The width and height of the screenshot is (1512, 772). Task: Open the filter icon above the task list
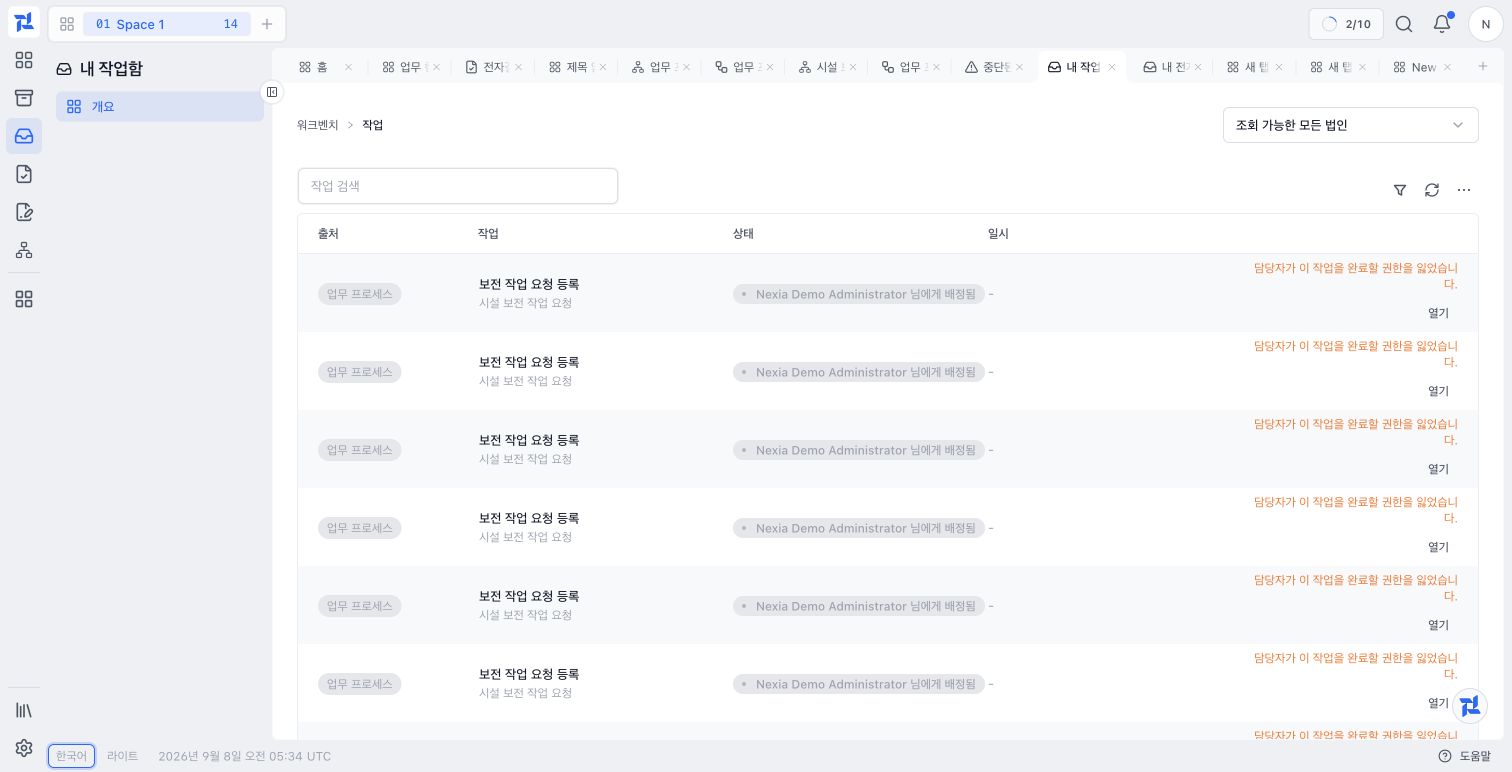point(1400,190)
